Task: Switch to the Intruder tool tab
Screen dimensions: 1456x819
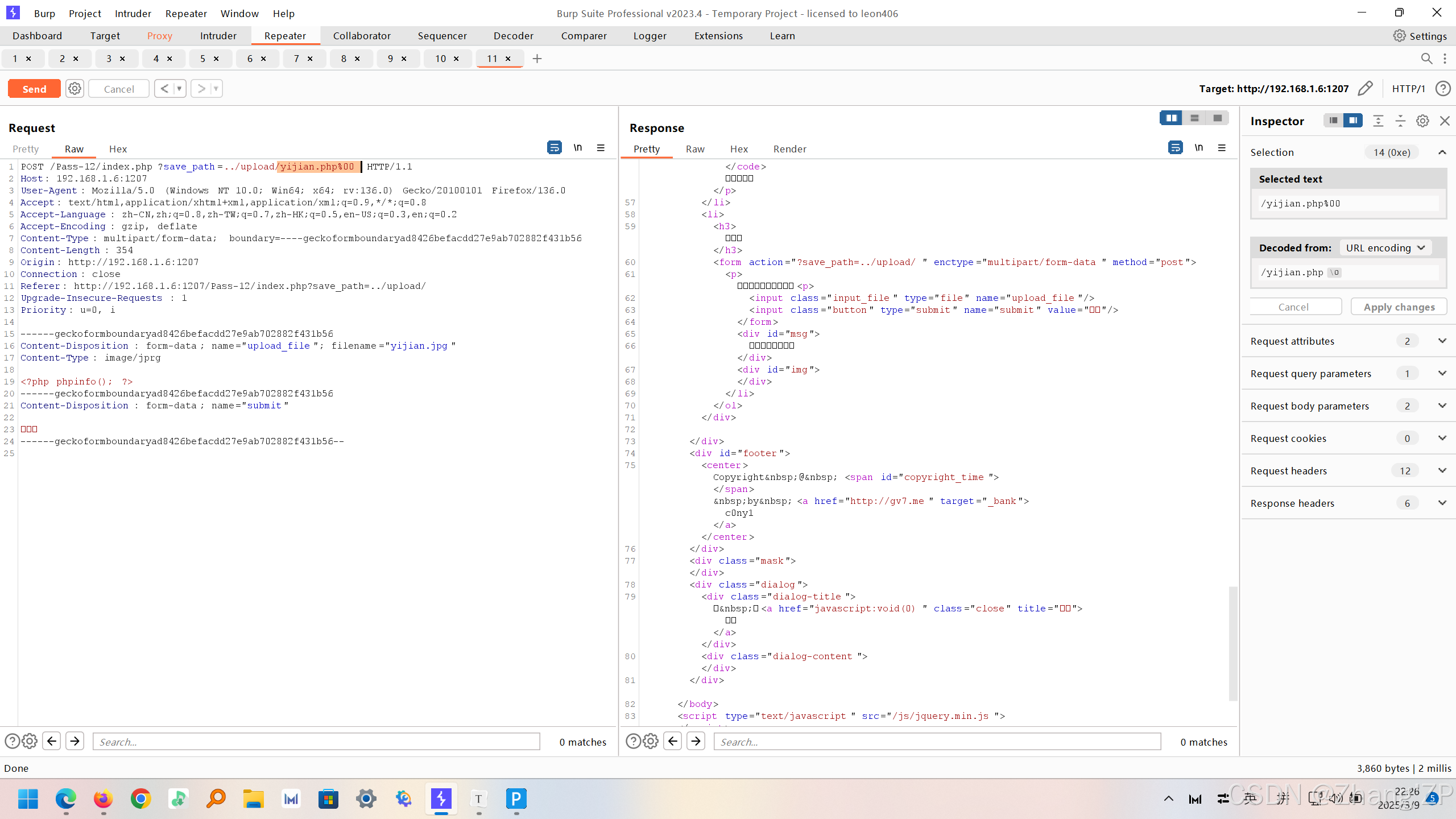Action: [x=218, y=36]
